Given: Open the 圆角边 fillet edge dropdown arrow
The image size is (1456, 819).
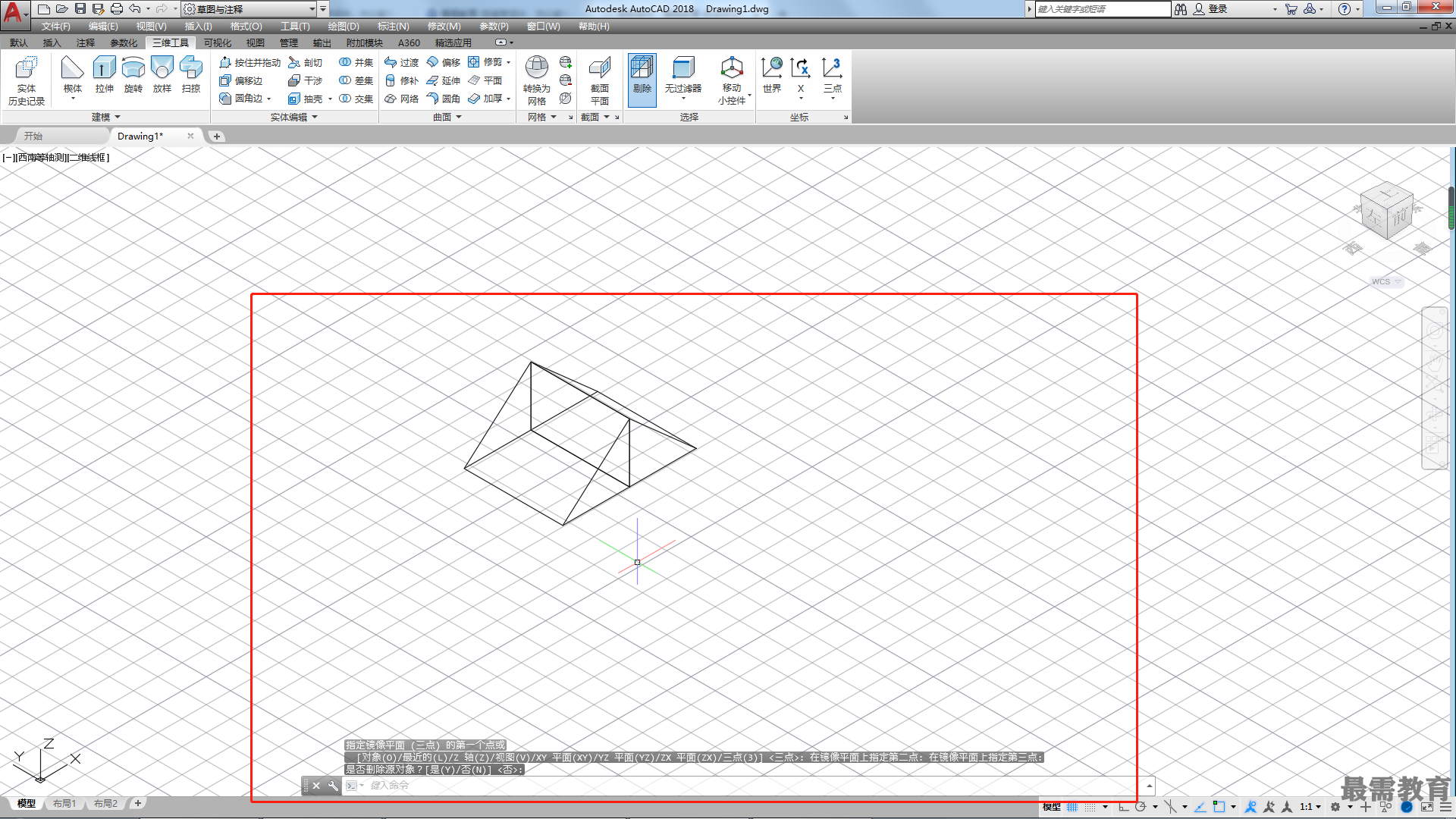Looking at the screenshot, I should tap(269, 99).
